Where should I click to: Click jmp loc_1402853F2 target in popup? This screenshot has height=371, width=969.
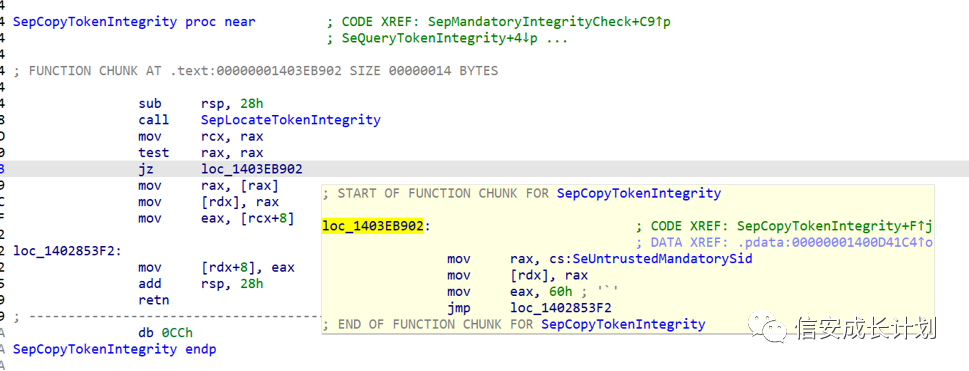coord(561,308)
